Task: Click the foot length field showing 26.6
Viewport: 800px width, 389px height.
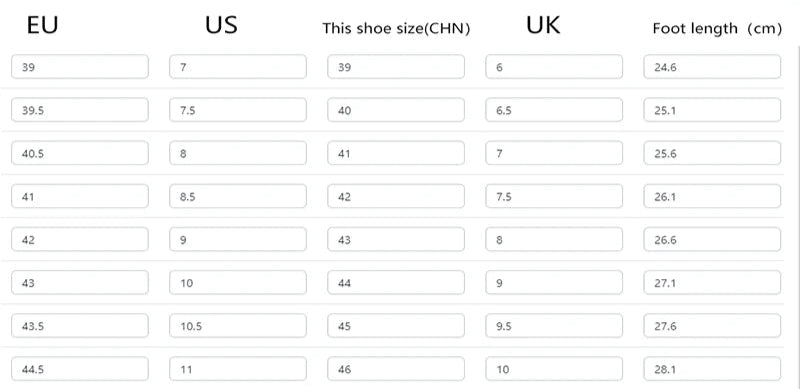Action: tap(712, 239)
